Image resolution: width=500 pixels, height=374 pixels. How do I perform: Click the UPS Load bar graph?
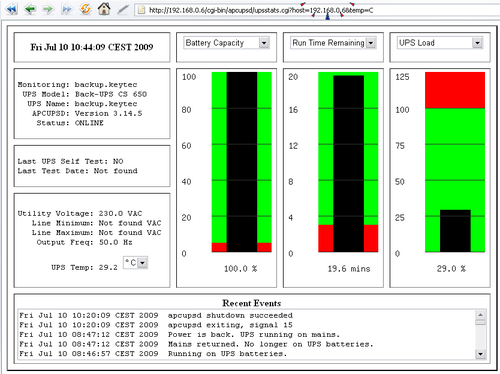(x=455, y=162)
